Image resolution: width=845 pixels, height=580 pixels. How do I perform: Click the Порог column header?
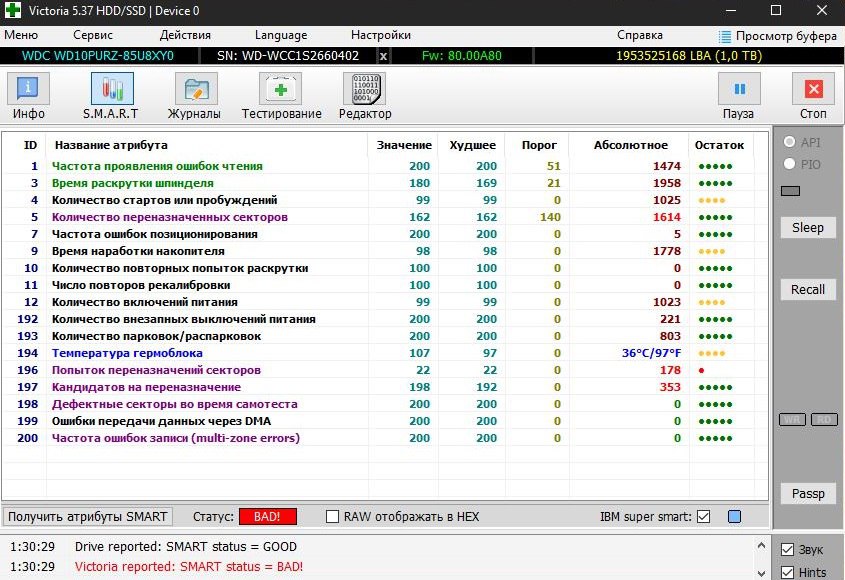(539, 145)
